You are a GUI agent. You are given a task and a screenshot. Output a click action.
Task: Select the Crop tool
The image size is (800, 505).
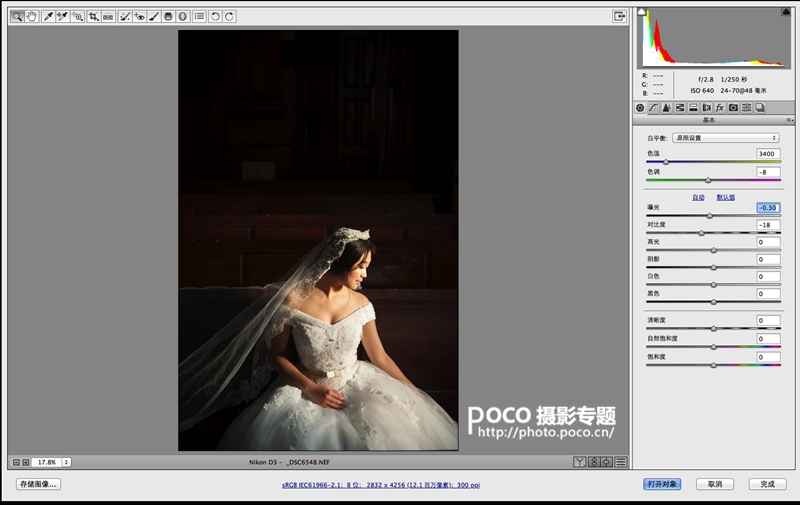point(93,16)
